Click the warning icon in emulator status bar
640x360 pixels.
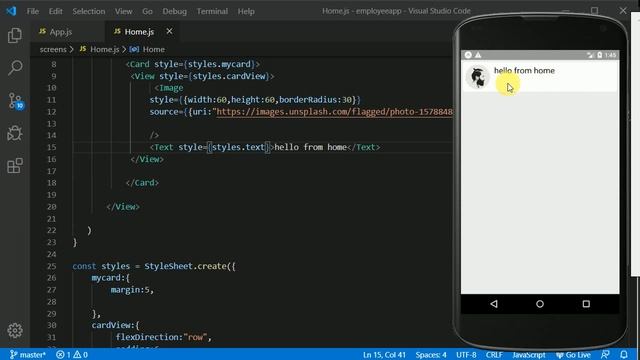click(478, 55)
